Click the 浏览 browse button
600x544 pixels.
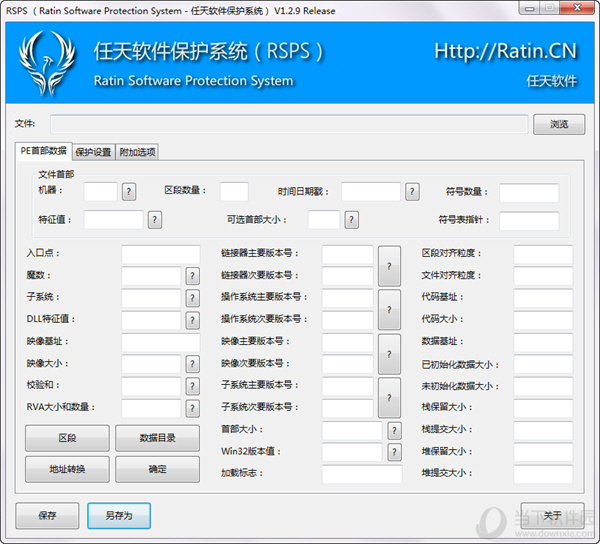coord(559,124)
